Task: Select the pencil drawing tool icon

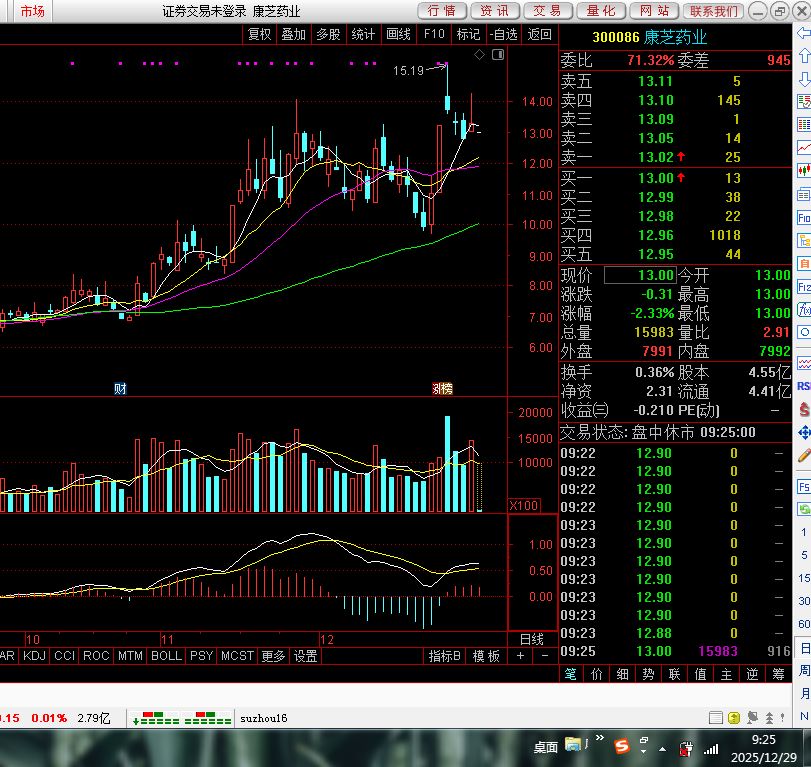Action: tap(804, 456)
